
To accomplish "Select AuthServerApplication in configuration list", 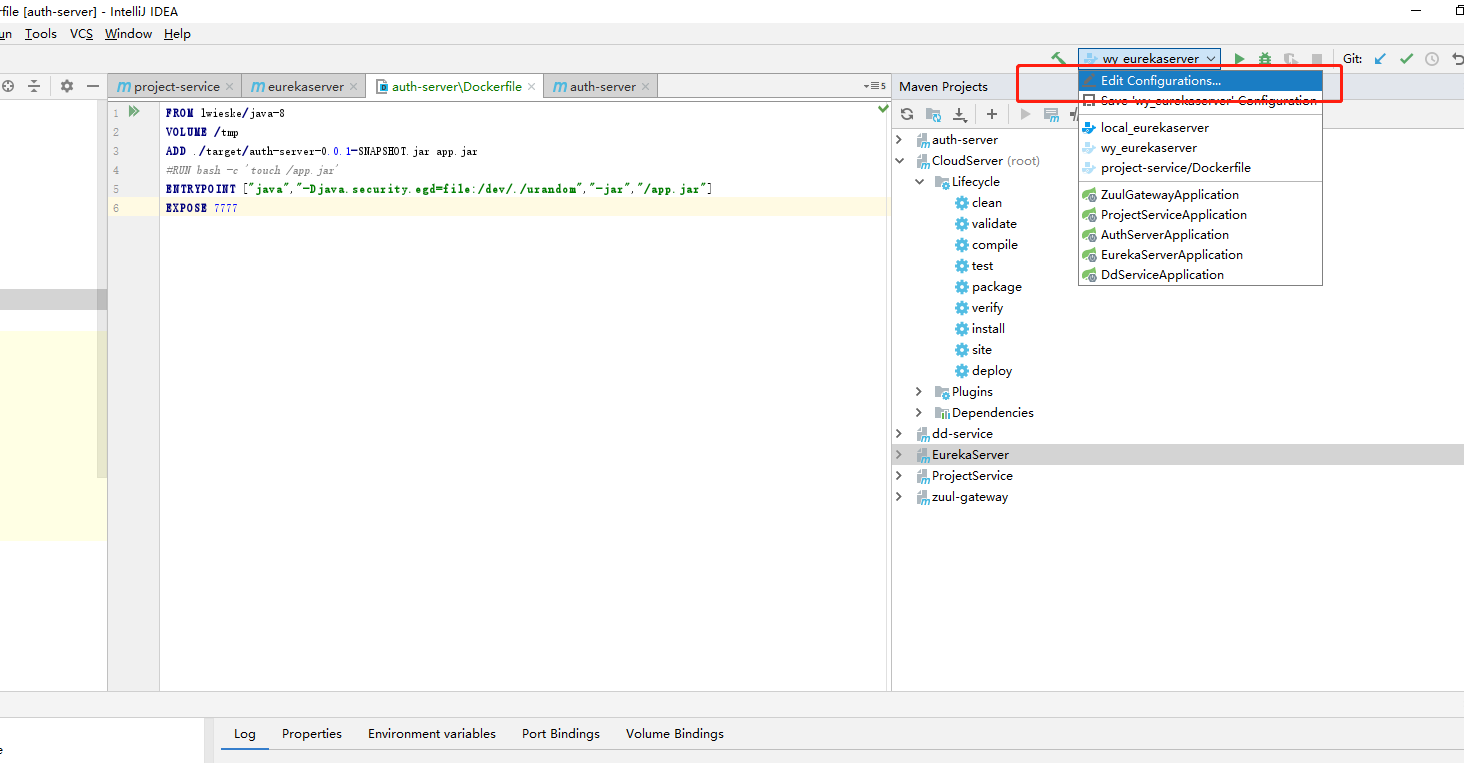I will (1200, 235).
